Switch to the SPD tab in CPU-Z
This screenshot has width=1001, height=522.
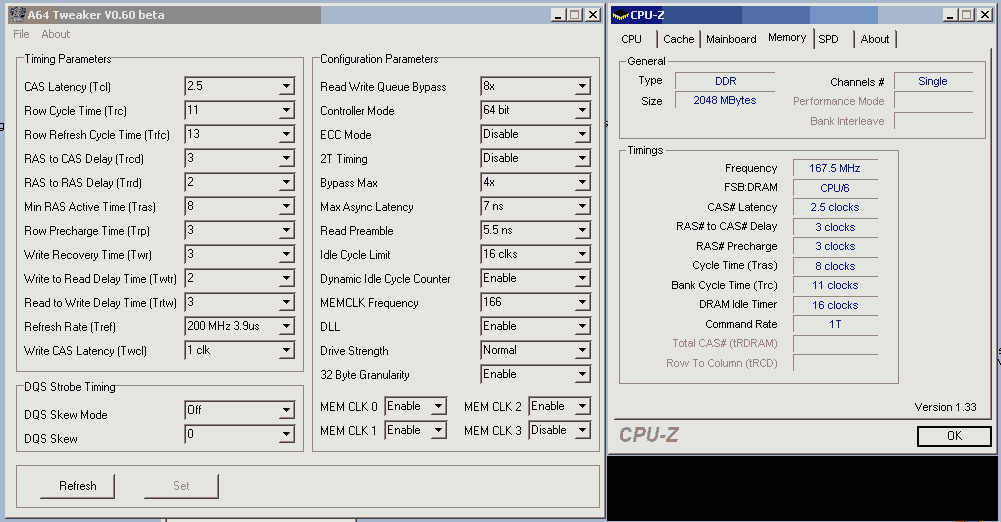click(x=828, y=39)
